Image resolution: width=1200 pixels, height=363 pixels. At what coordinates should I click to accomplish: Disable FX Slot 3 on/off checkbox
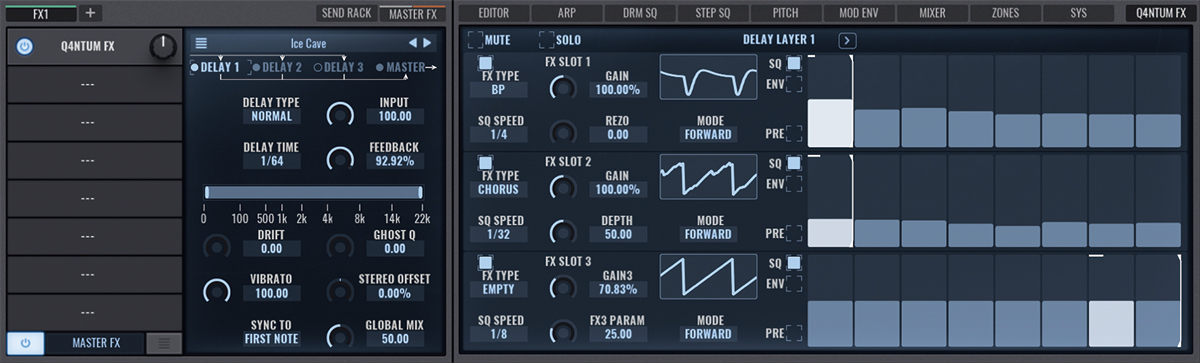point(485,262)
